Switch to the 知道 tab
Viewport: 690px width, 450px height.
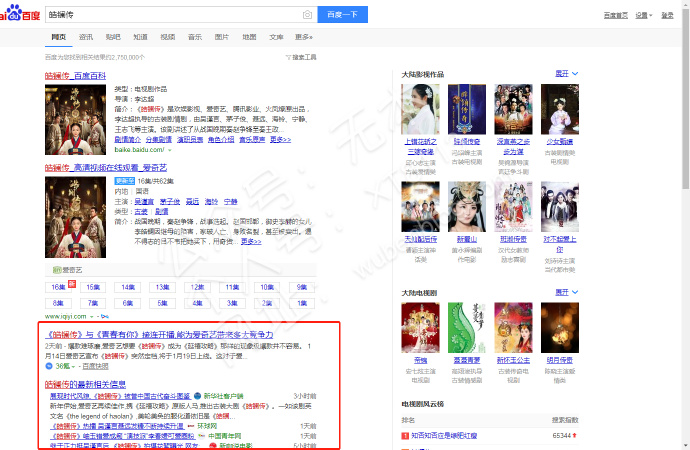point(140,37)
